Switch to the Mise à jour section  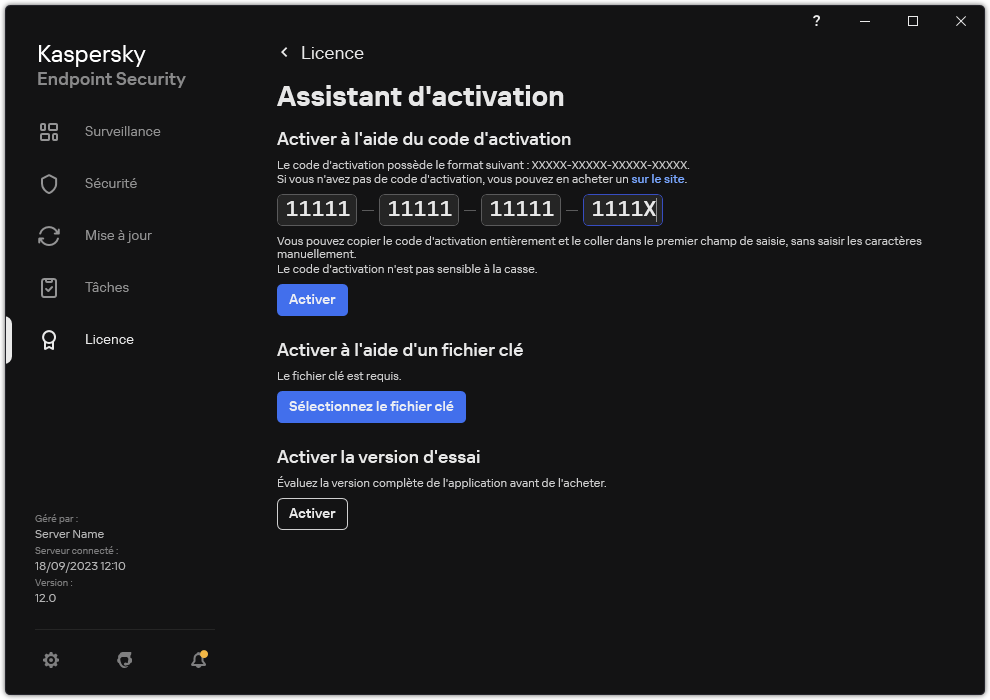pos(118,235)
